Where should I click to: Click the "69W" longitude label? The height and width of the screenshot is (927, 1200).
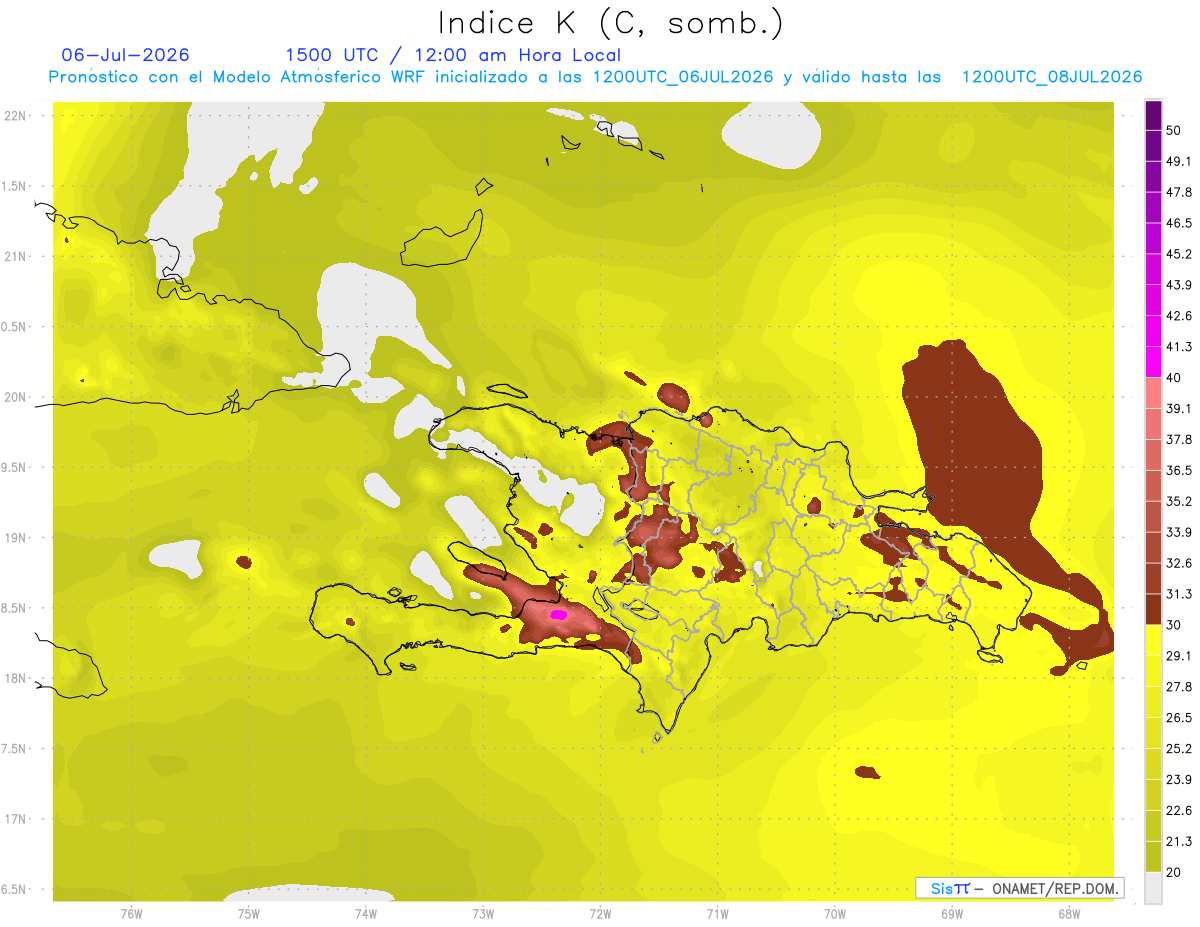coord(952,915)
